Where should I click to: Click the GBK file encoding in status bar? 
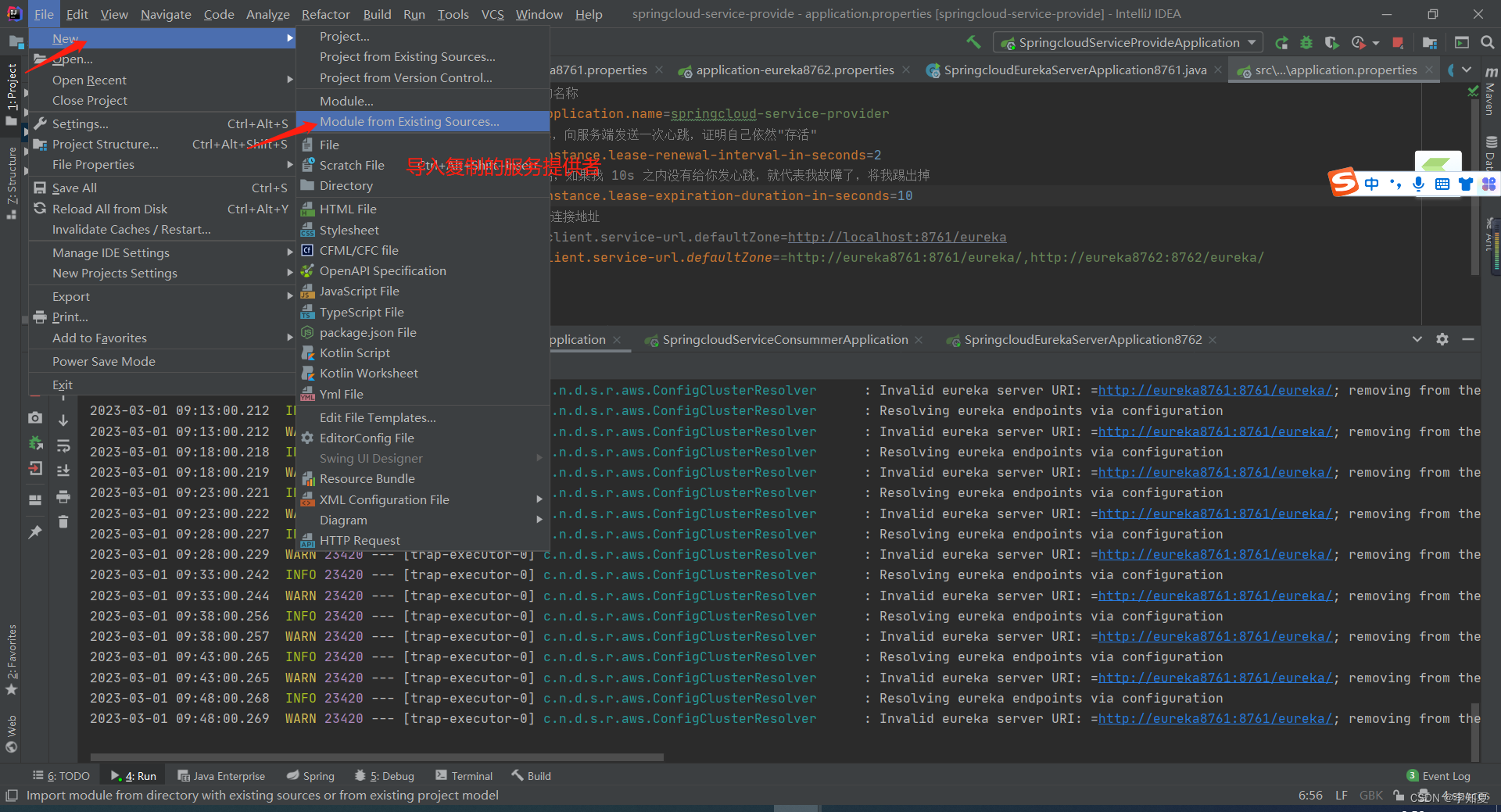click(1370, 796)
